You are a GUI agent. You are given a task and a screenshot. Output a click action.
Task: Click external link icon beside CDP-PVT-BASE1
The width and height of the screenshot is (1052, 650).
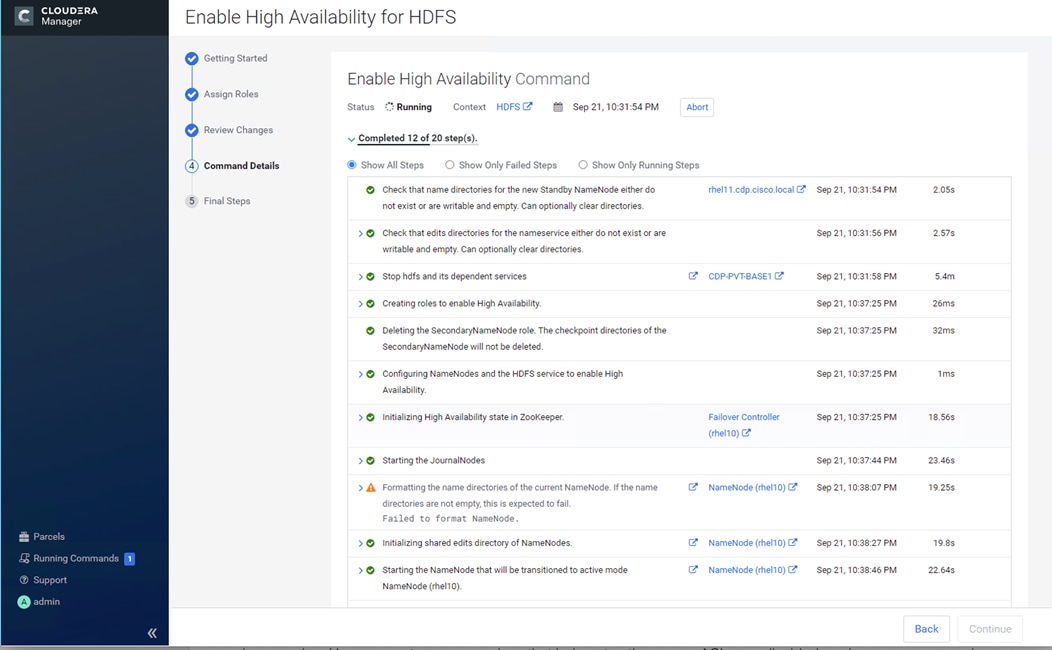pyautogui.click(x=779, y=276)
